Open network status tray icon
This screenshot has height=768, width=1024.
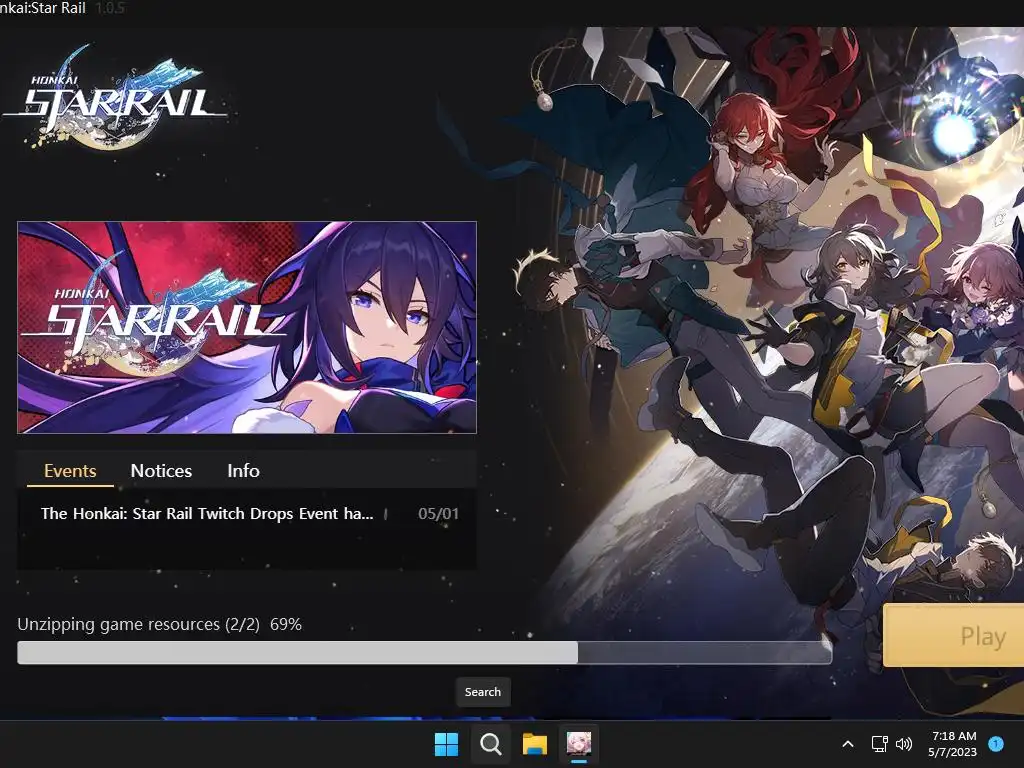pyautogui.click(x=879, y=744)
